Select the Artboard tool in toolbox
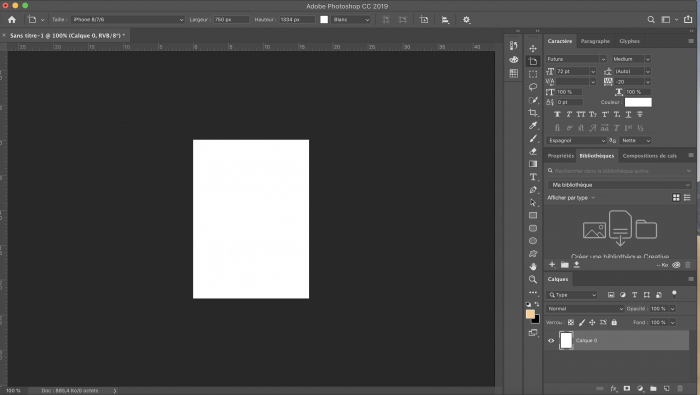 (533, 61)
